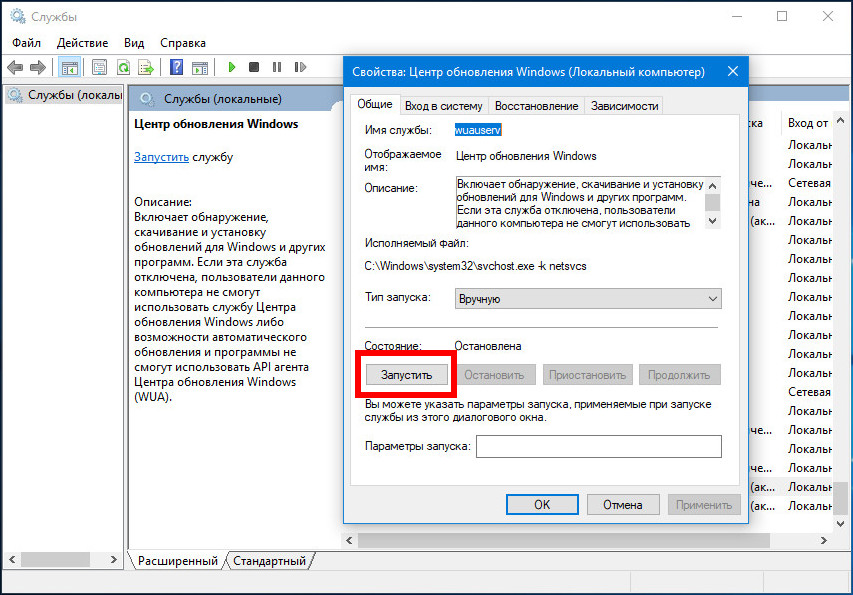
Task: Click the Back arrow toolbar icon
Action: (x=15, y=67)
